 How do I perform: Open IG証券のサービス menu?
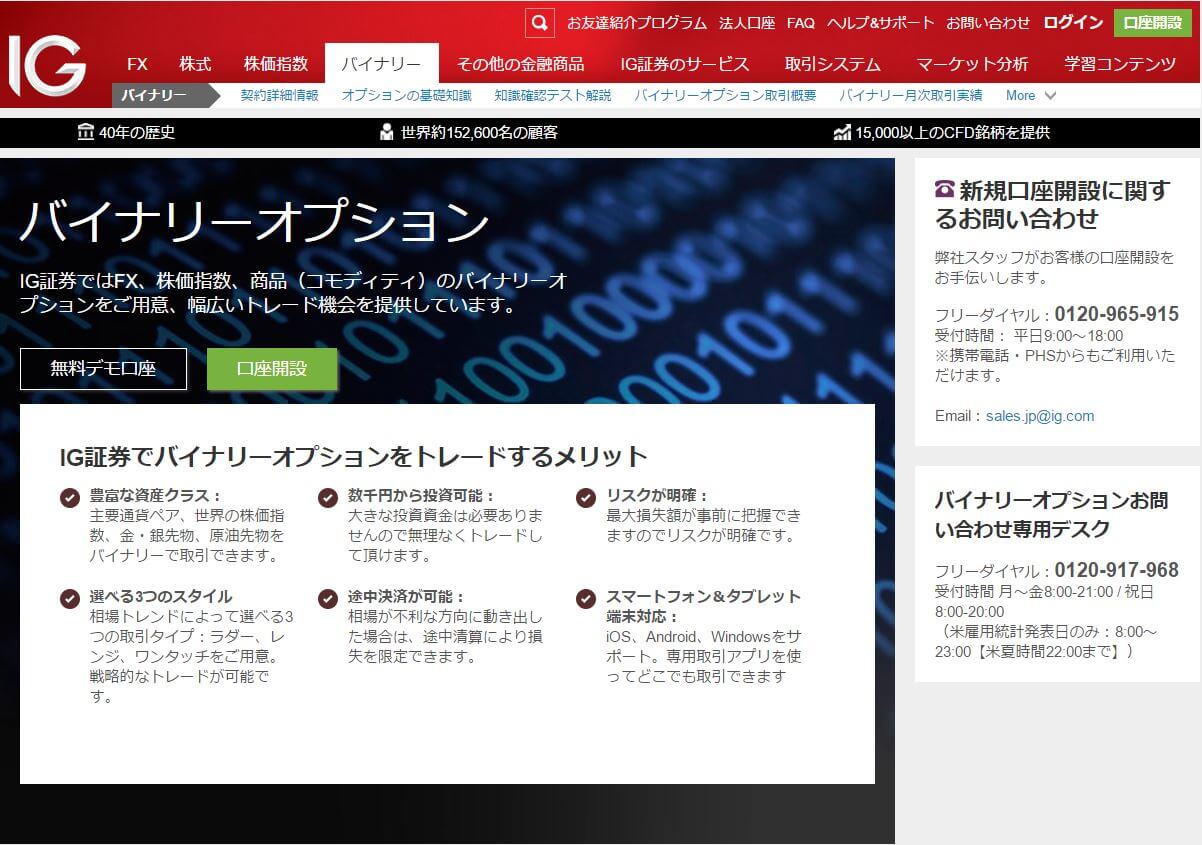[685, 64]
